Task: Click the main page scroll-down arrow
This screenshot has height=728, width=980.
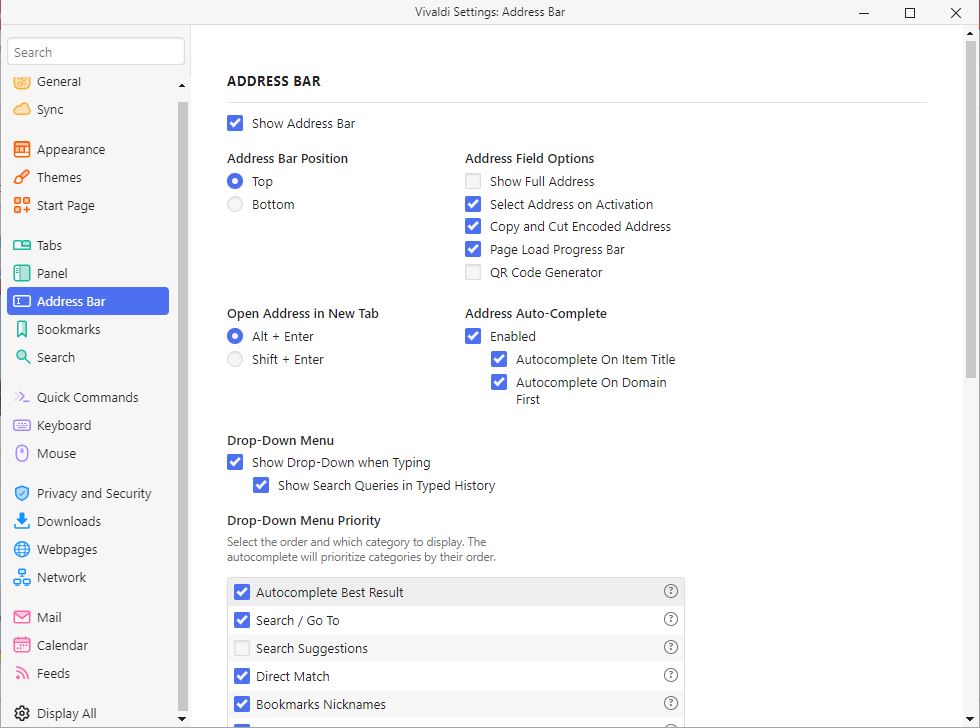Action: [971, 719]
